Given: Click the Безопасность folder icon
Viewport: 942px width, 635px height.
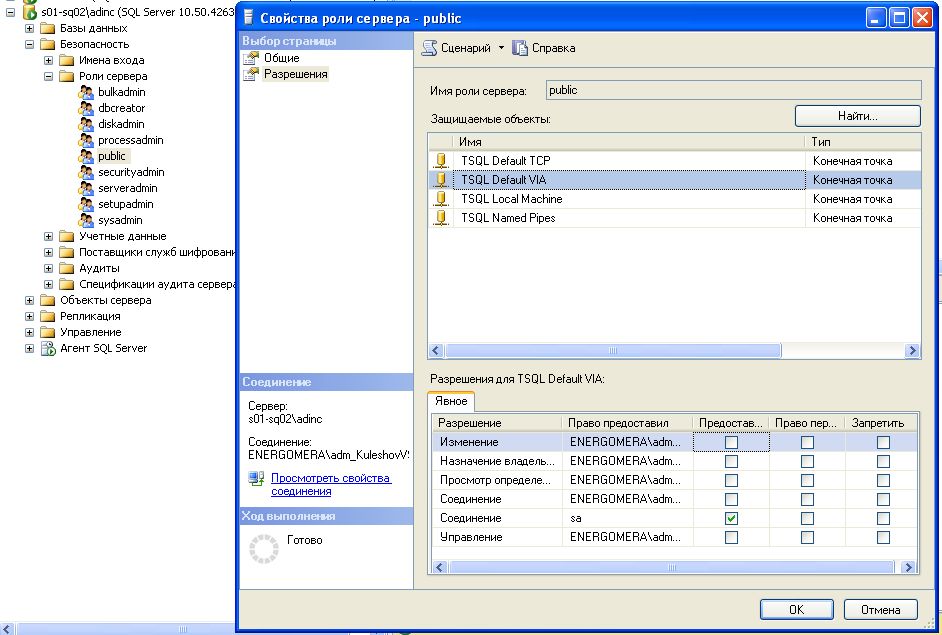Looking at the screenshot, I should point(47,44).
